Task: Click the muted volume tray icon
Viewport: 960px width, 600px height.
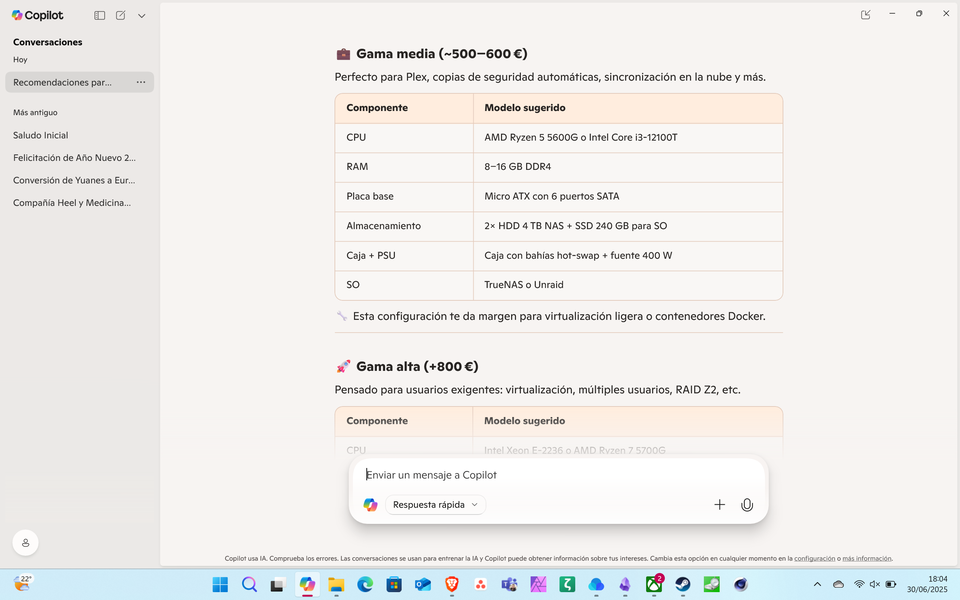Action: click(x=875, y=585)
